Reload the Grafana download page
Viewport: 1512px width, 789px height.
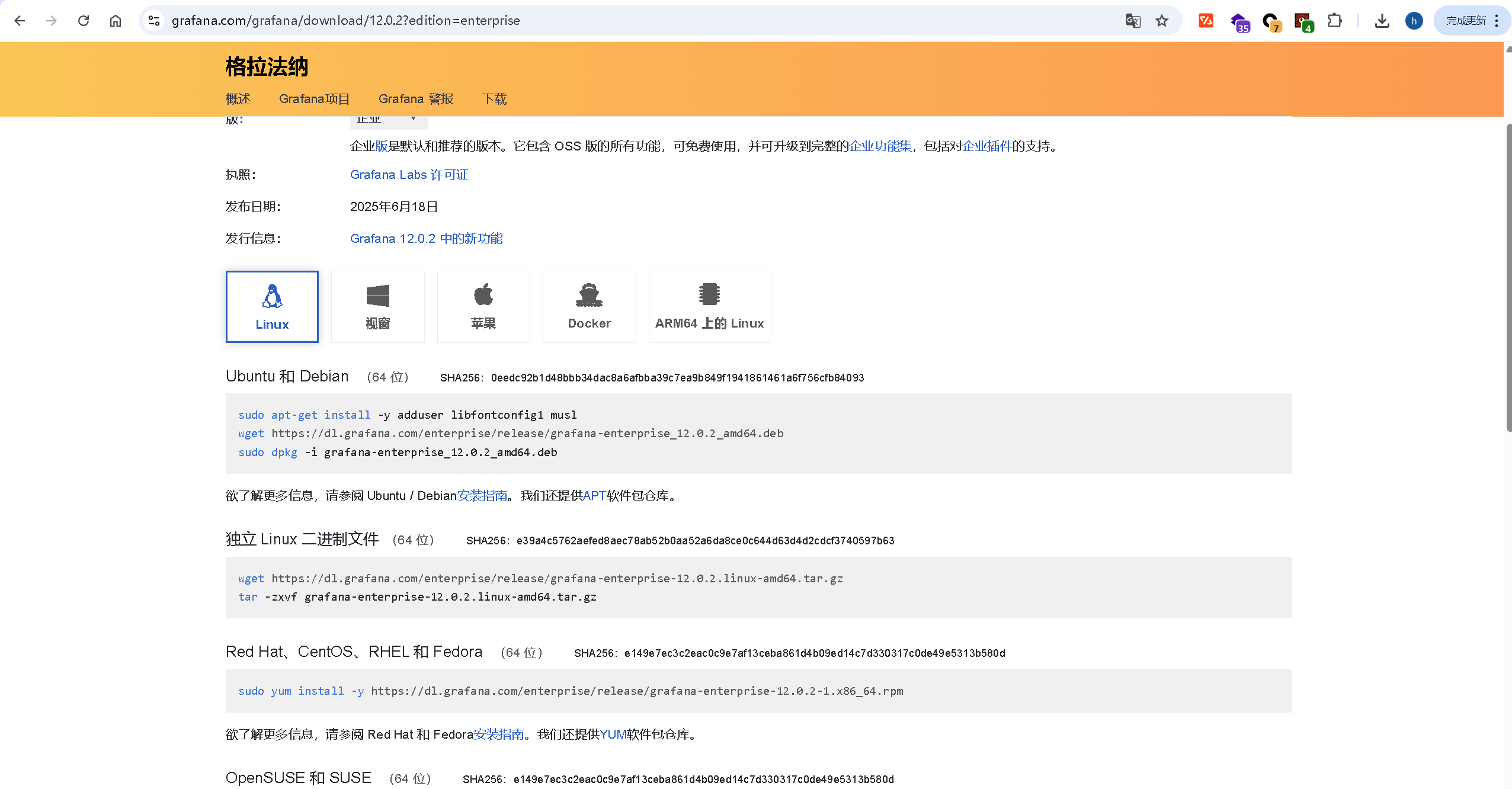click(x=84, y=21)
